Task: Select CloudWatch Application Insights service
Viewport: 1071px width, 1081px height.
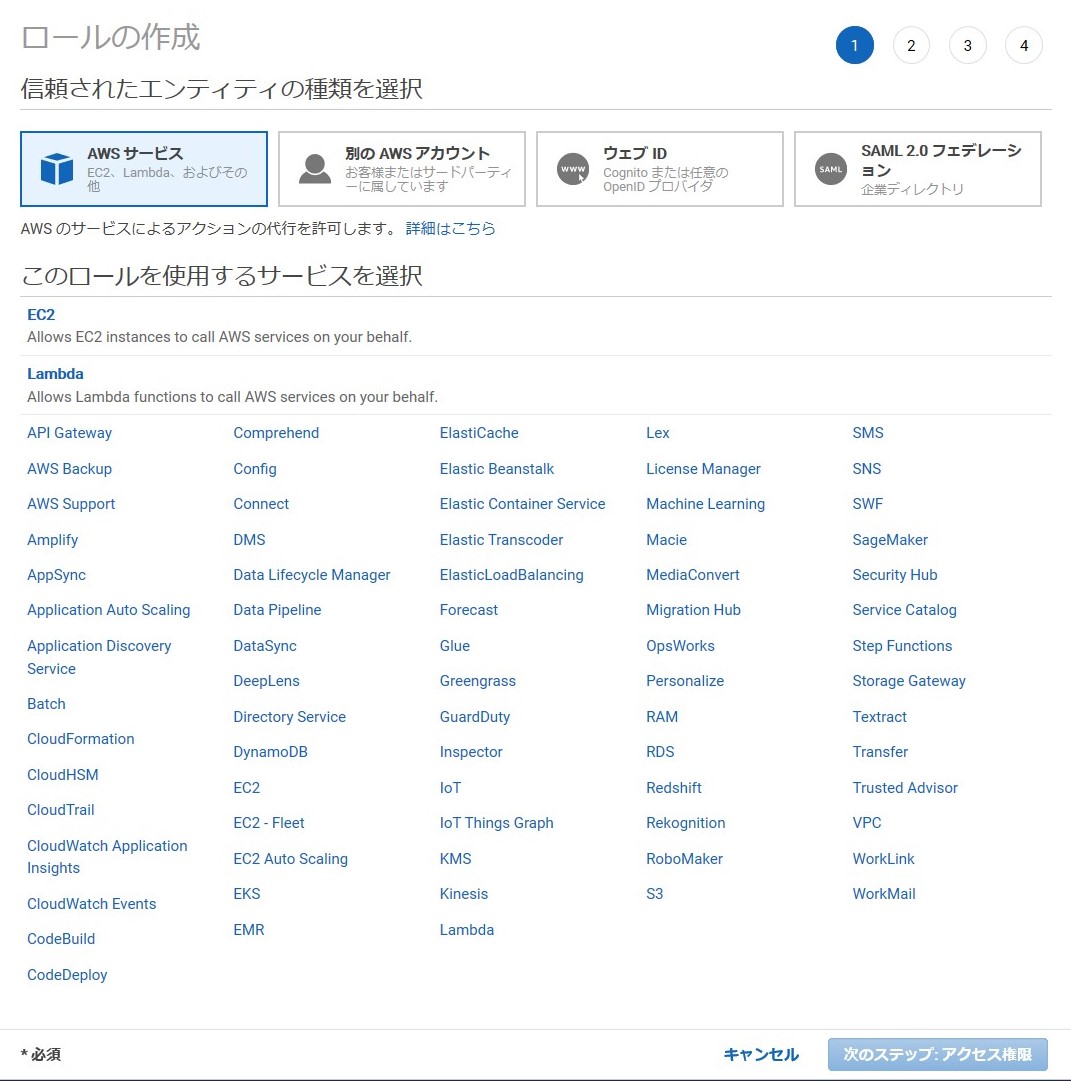Action: coord(107,857)
